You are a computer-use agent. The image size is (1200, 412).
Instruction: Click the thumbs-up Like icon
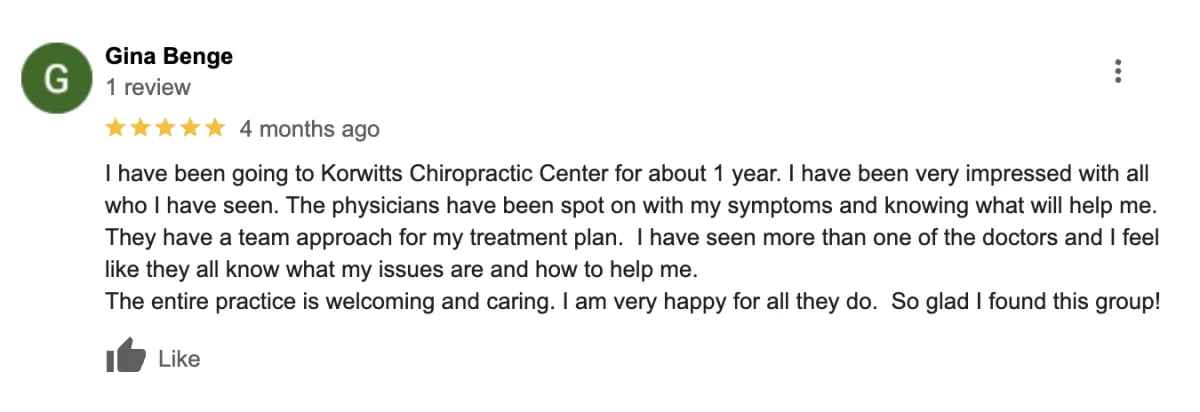126,357
